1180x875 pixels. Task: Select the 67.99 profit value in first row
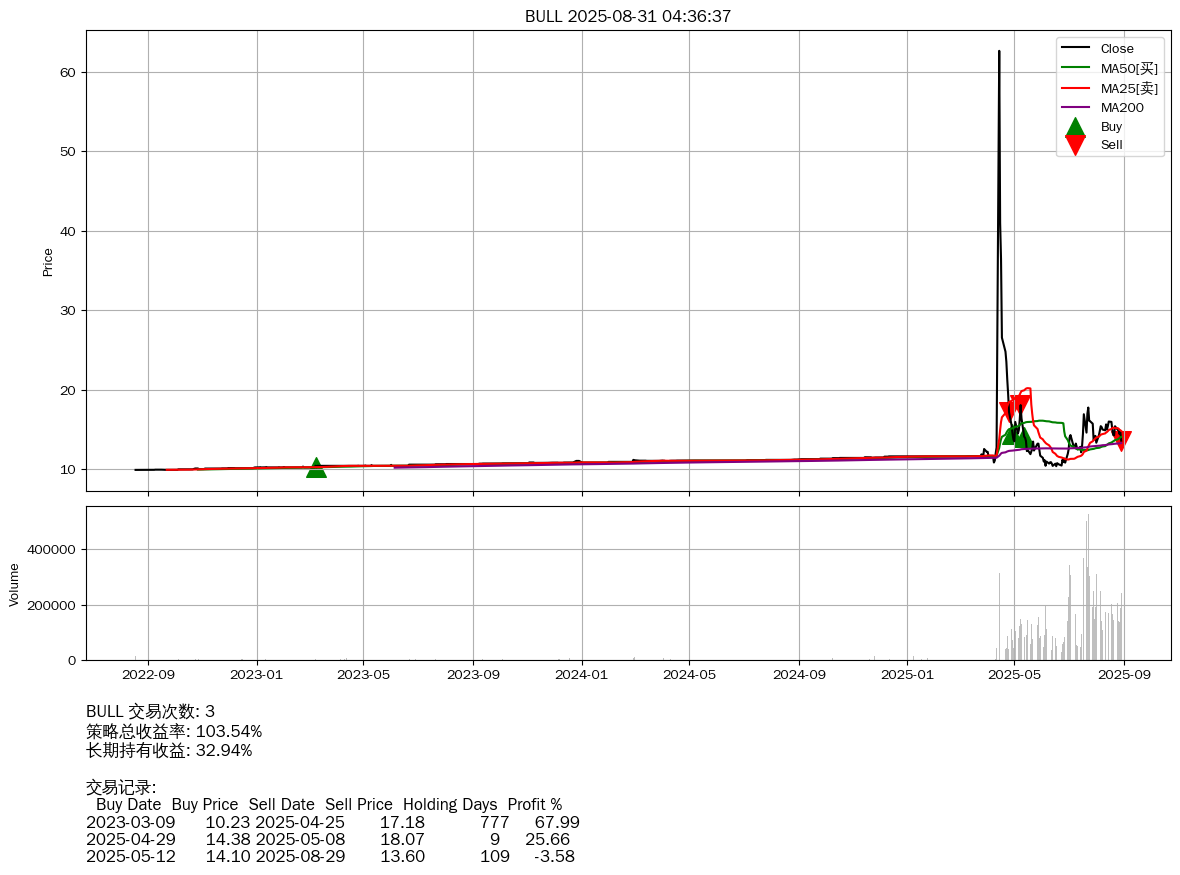pos(557,822)
